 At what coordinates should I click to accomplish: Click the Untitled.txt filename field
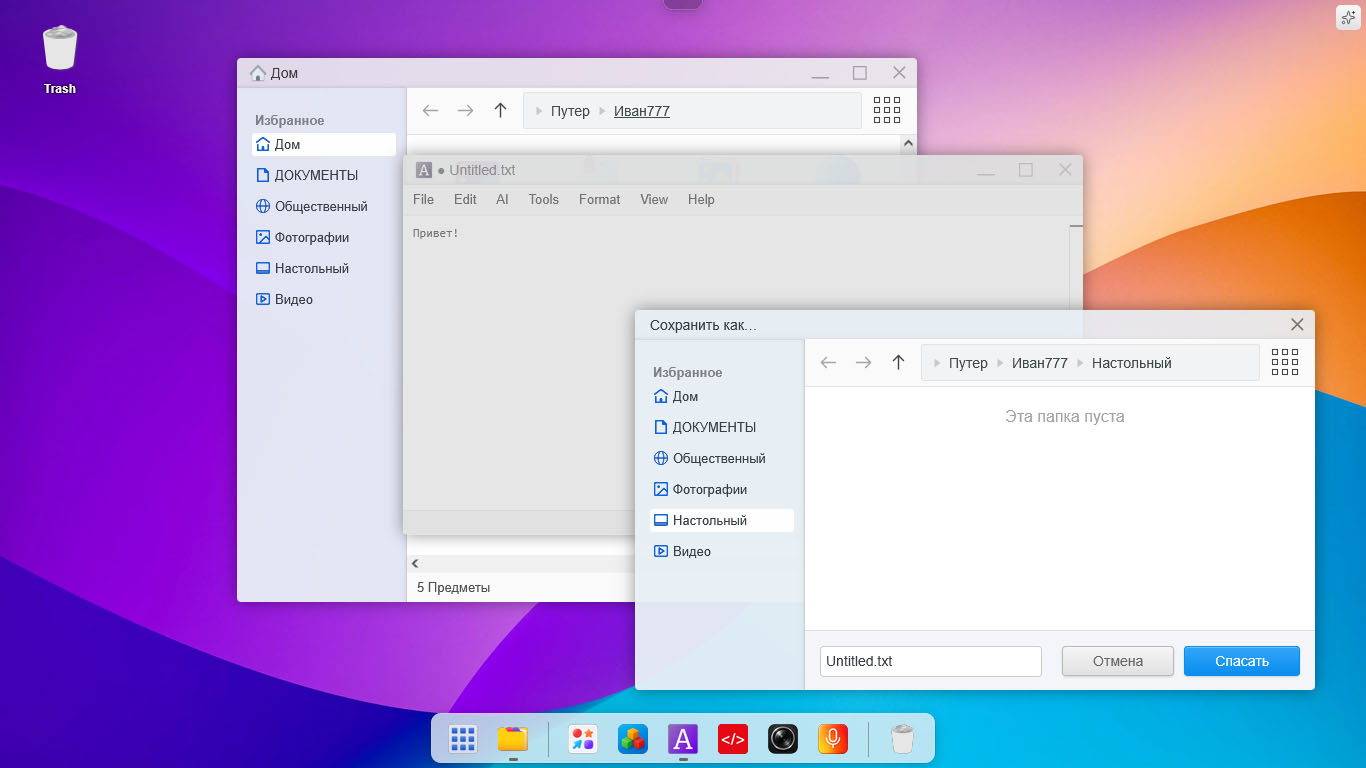[x=931, y=661]
